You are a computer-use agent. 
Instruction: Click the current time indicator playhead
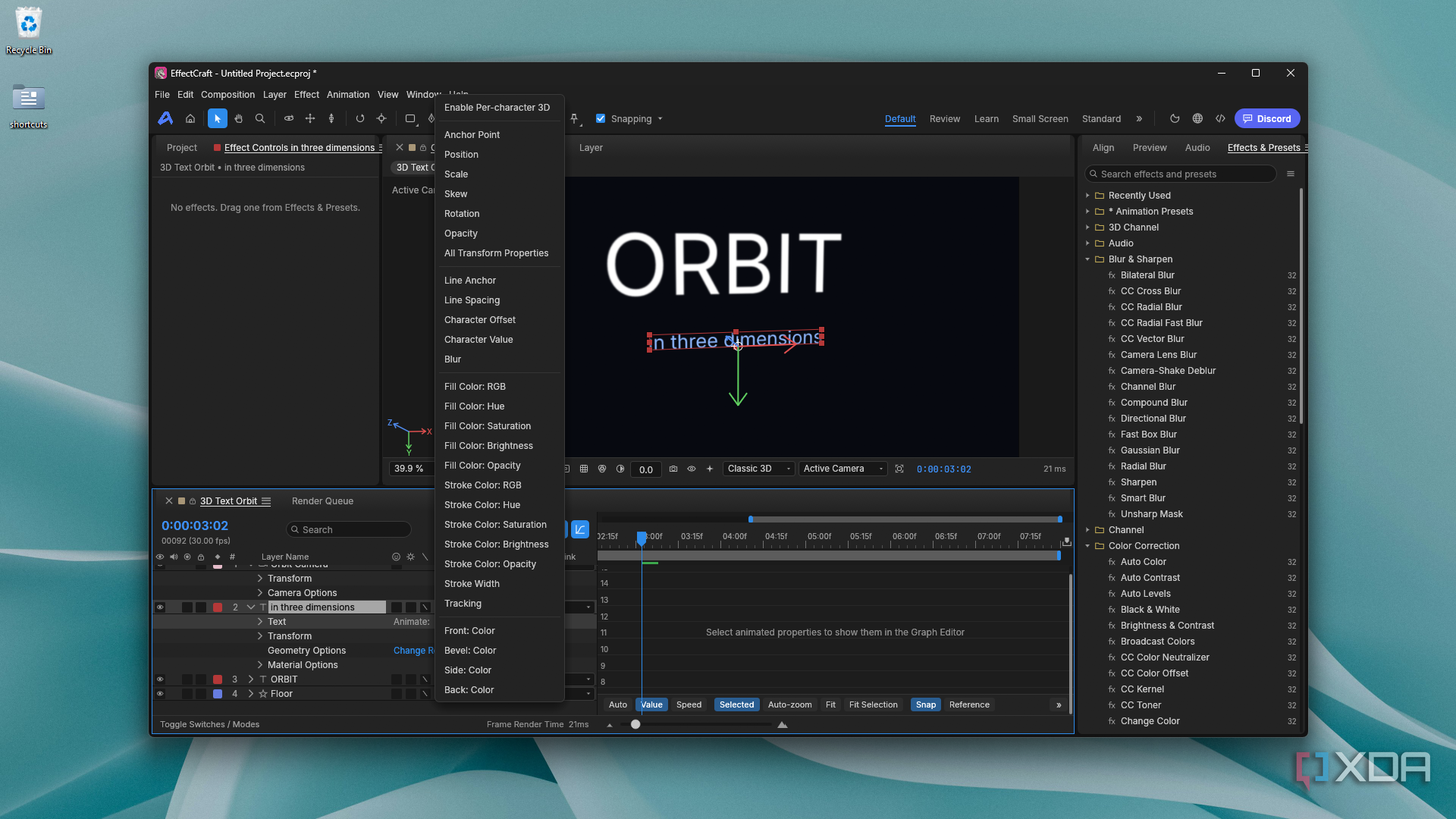click(642, 538)
